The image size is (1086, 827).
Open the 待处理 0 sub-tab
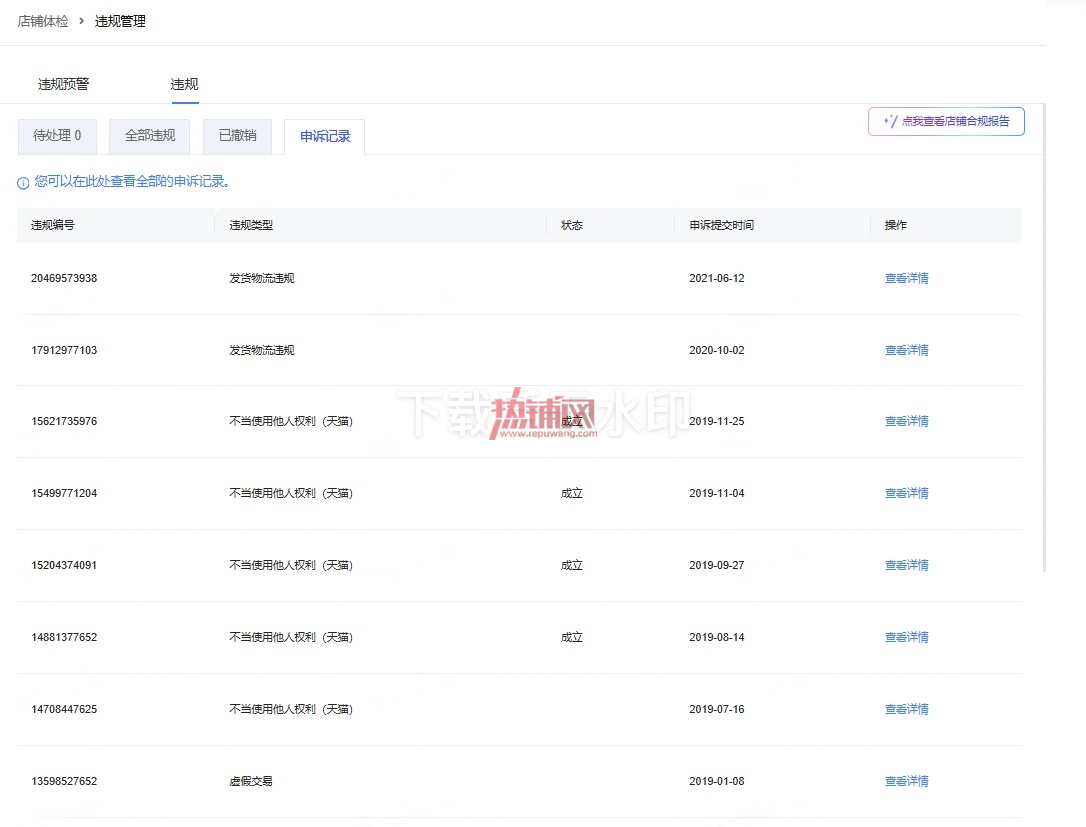pos(57,136)
